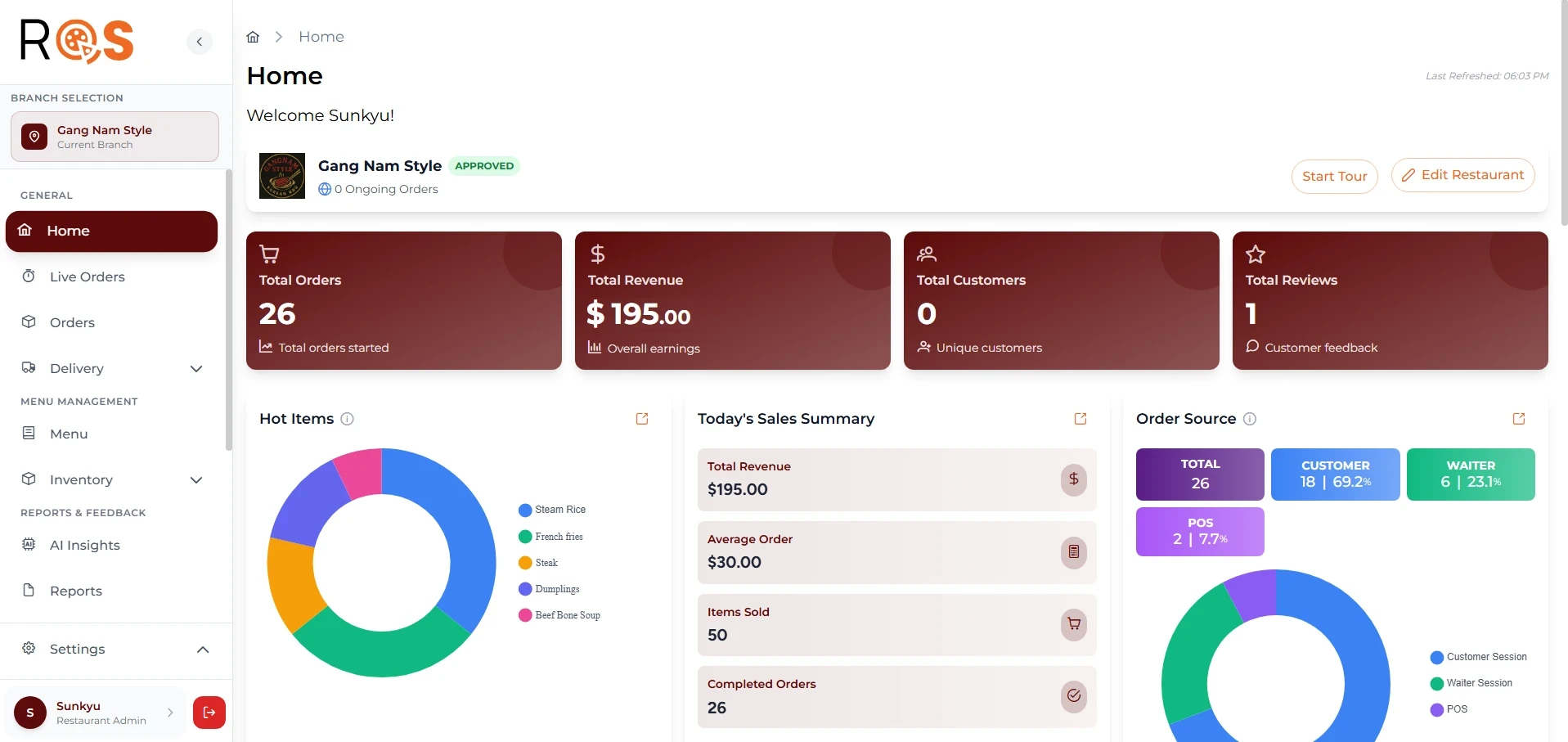1568x742 pixels.
Task: Click the S avatar for Sunkyu
Action: [30, 713]
